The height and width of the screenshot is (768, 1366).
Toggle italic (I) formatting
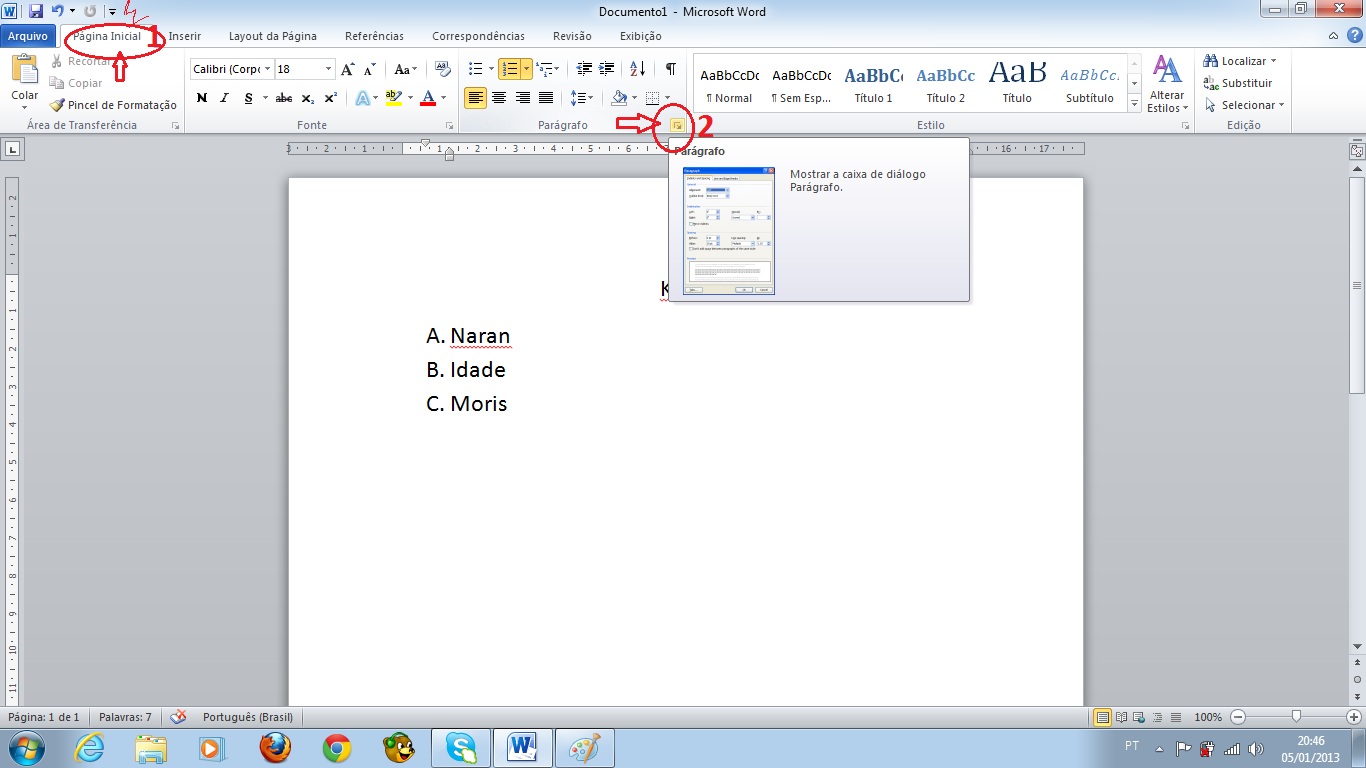click(x=224, y=98)
